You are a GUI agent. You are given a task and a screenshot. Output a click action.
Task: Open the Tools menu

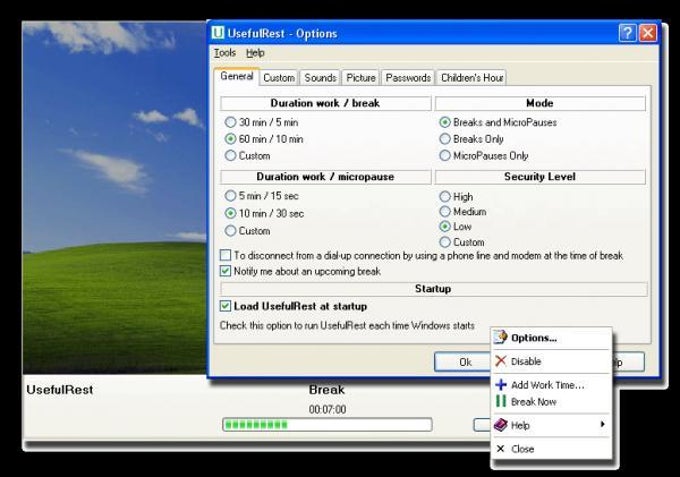225,53
